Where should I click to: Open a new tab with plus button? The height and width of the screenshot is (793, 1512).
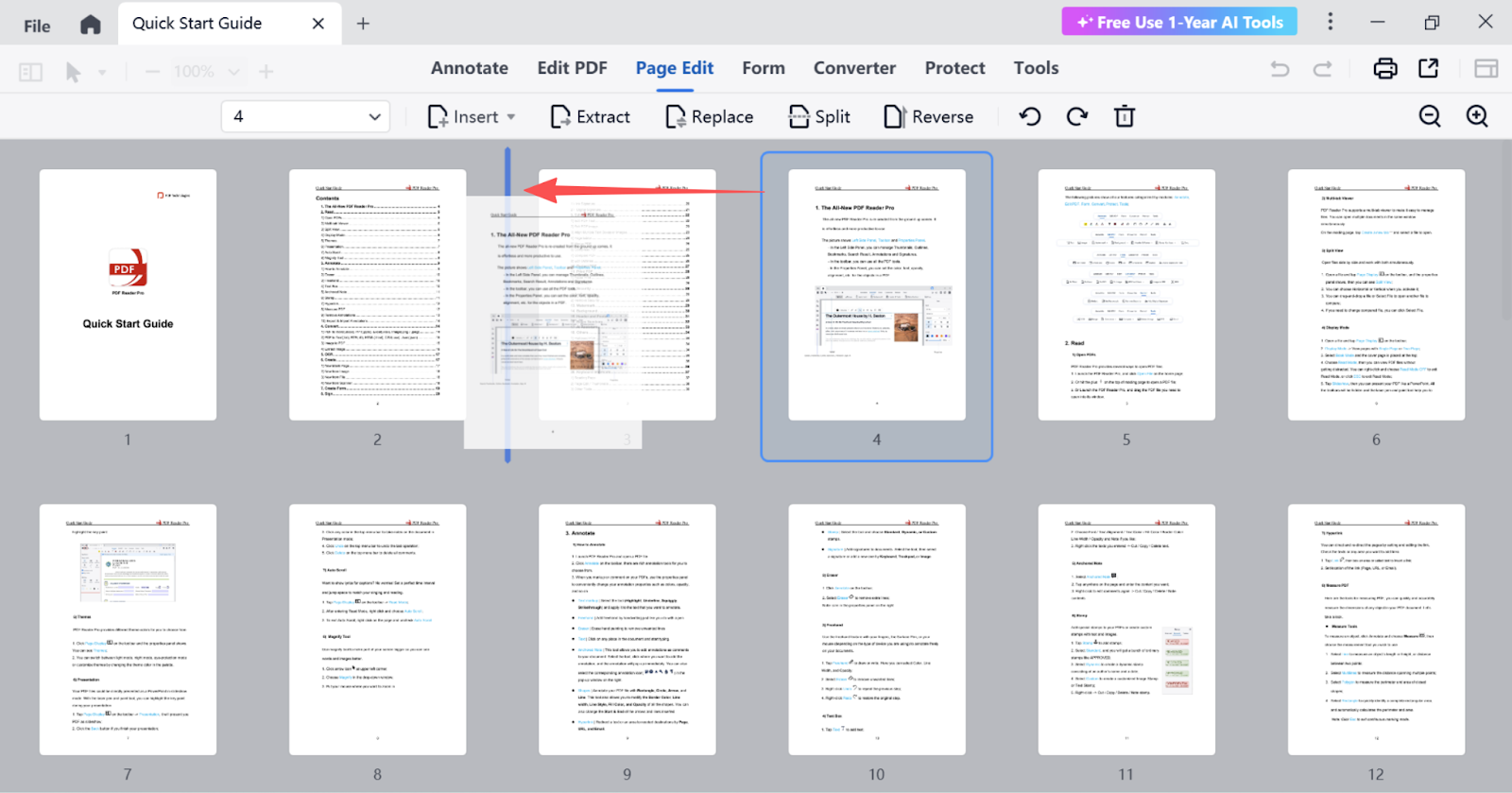363,24
